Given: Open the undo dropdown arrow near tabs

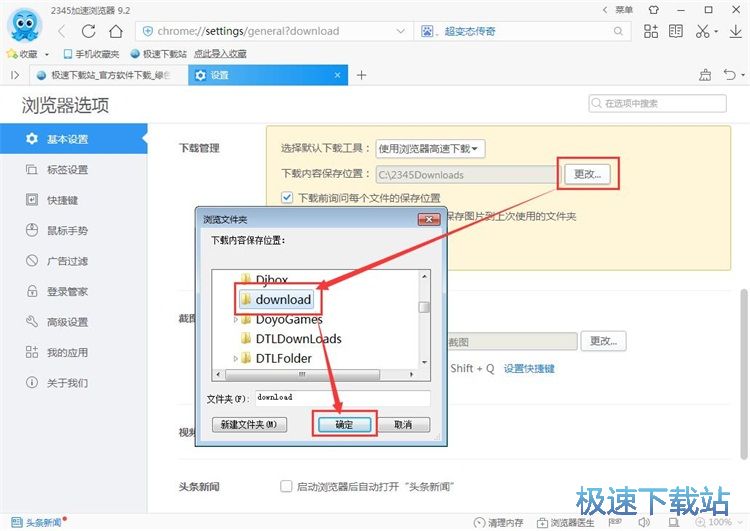Looking at the screenshot, I should (x=743, y=75).
